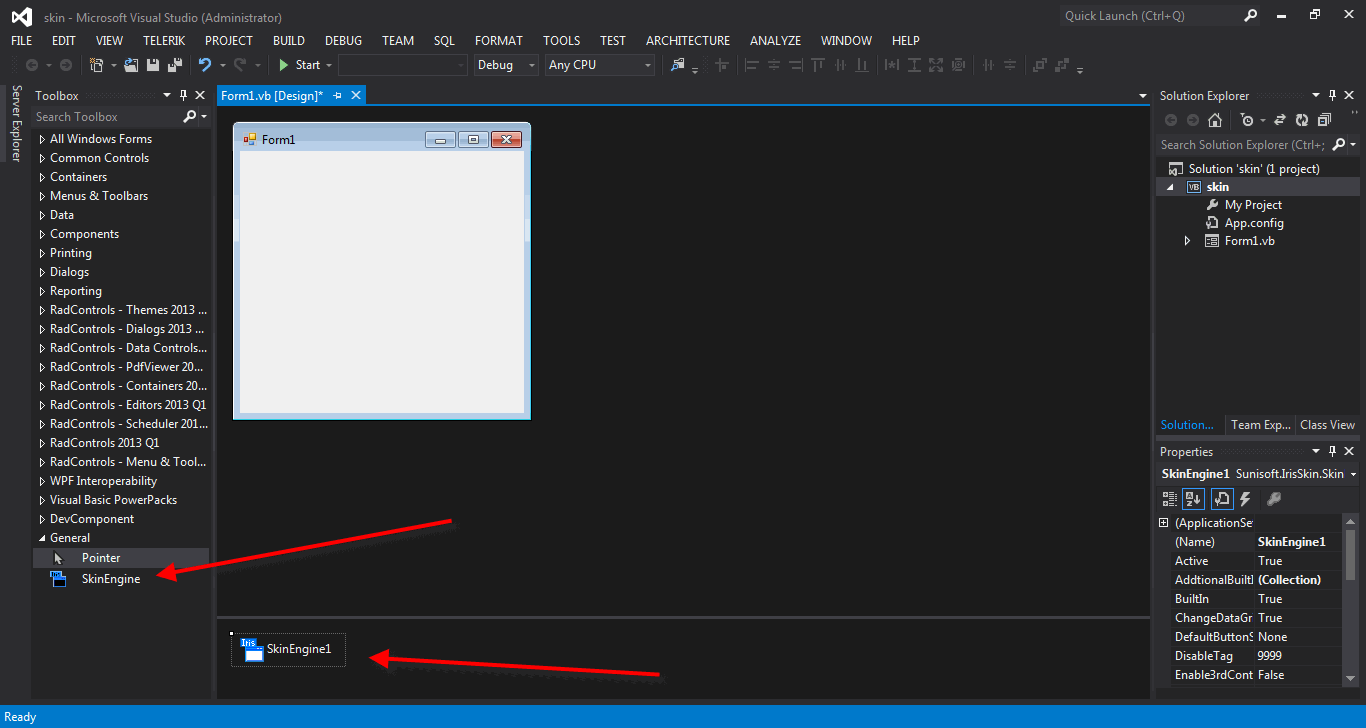Expand Common Controls in Toolbox
The width and height of the screenshot is (1366, 728).
42,158
